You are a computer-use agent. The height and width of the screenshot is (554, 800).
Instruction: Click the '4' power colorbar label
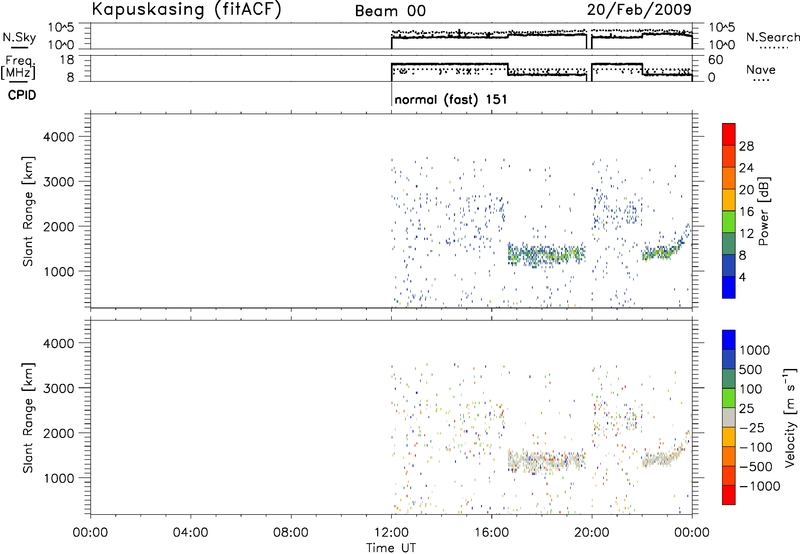click(x=742, y=277)
